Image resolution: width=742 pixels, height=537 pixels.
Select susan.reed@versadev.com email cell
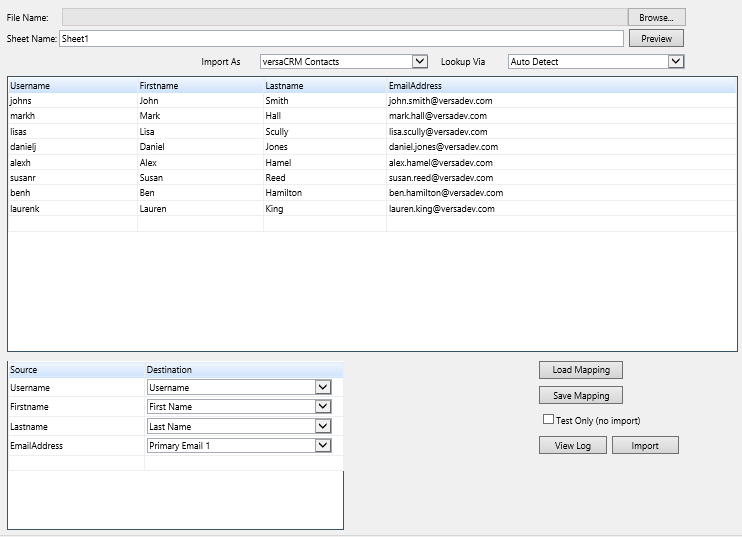coord(562,178)
